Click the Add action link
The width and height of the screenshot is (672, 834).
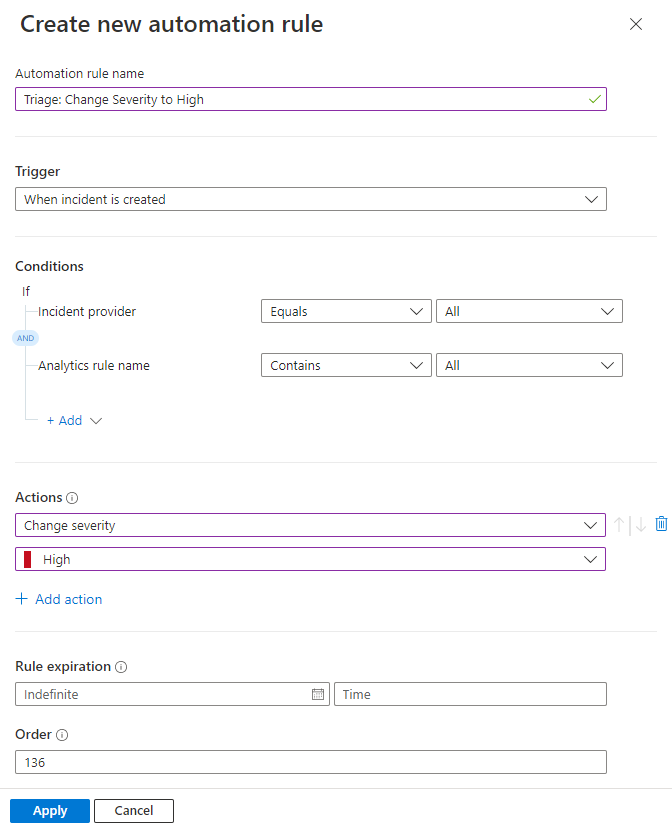point(58,599)
